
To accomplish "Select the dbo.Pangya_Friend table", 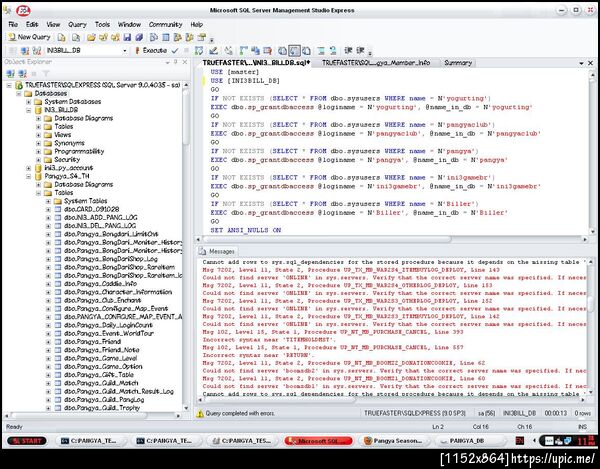I will point(92,342).
